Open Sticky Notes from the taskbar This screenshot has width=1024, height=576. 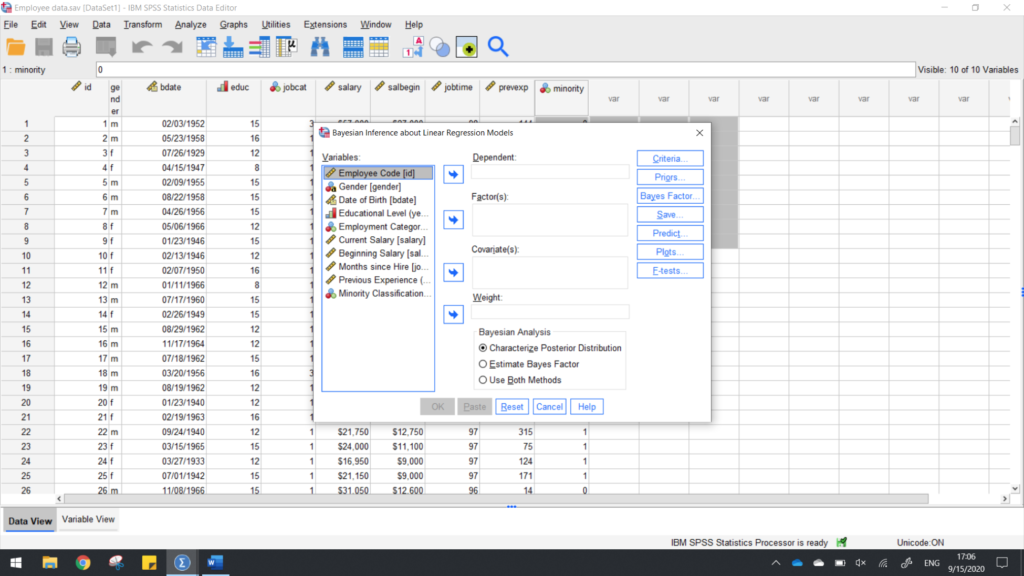(149, 562)
